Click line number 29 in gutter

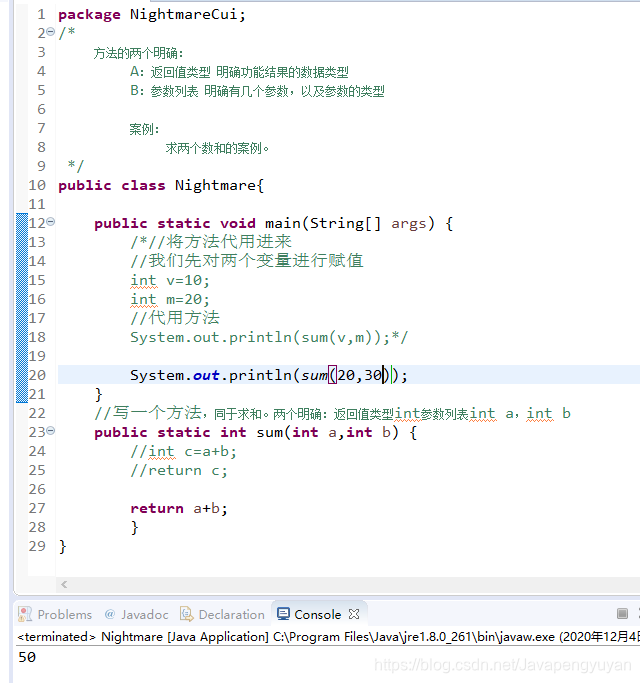coord(37,546)
